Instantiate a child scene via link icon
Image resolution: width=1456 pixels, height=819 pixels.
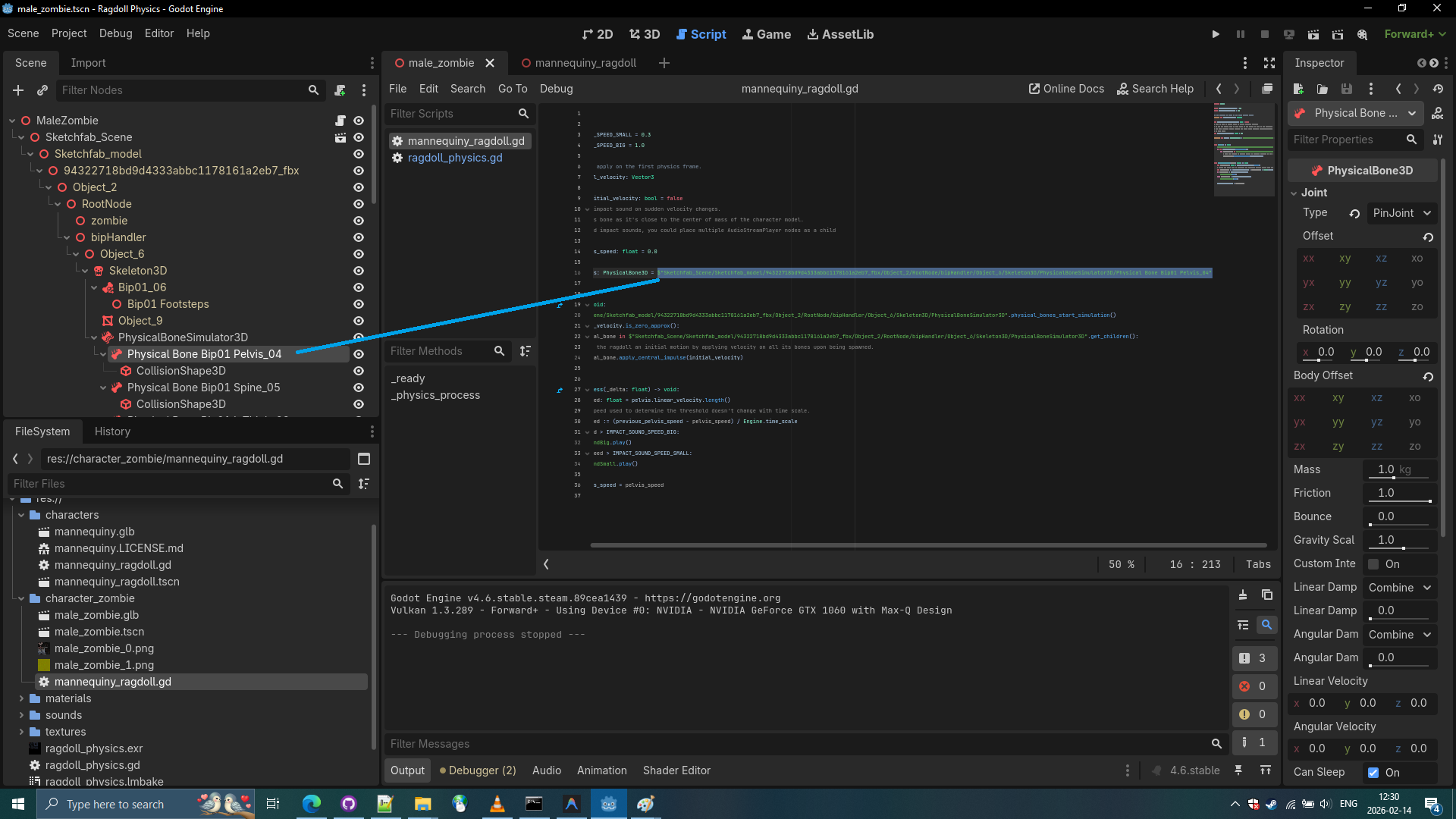pos(42,90)
